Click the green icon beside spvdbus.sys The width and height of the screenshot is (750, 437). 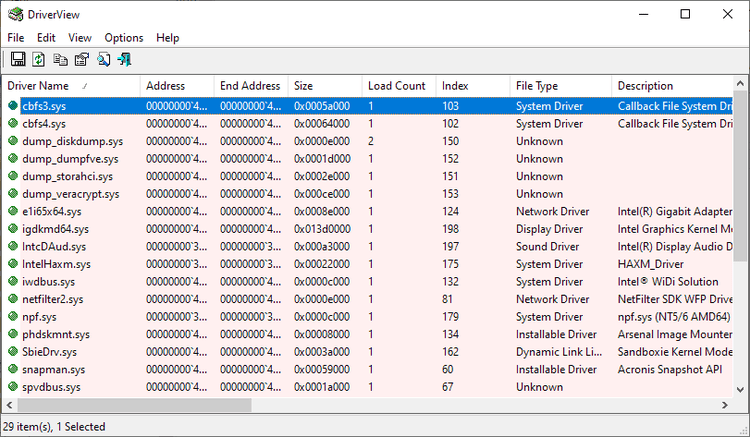click(x=13, y=387)
